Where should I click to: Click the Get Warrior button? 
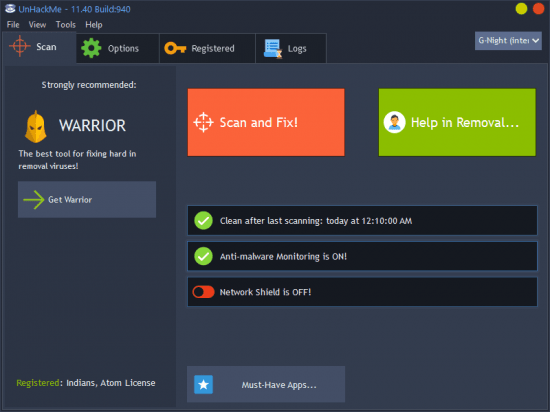click(x=87, y=200)
